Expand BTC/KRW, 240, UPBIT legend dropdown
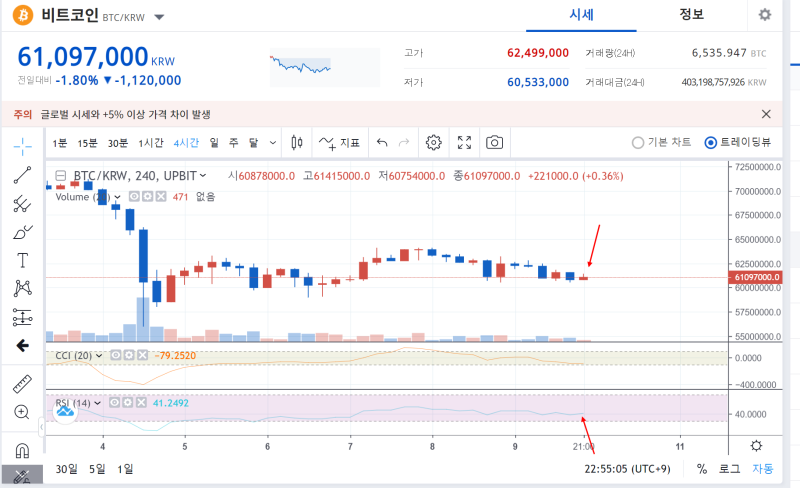Viewport: 800px width, 488px height. click(203, 176)
